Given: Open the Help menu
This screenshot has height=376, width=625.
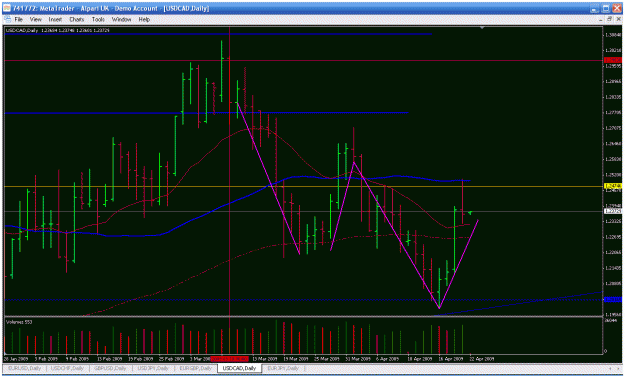Looking at the screenshot, I should click(x=144, y=19).
